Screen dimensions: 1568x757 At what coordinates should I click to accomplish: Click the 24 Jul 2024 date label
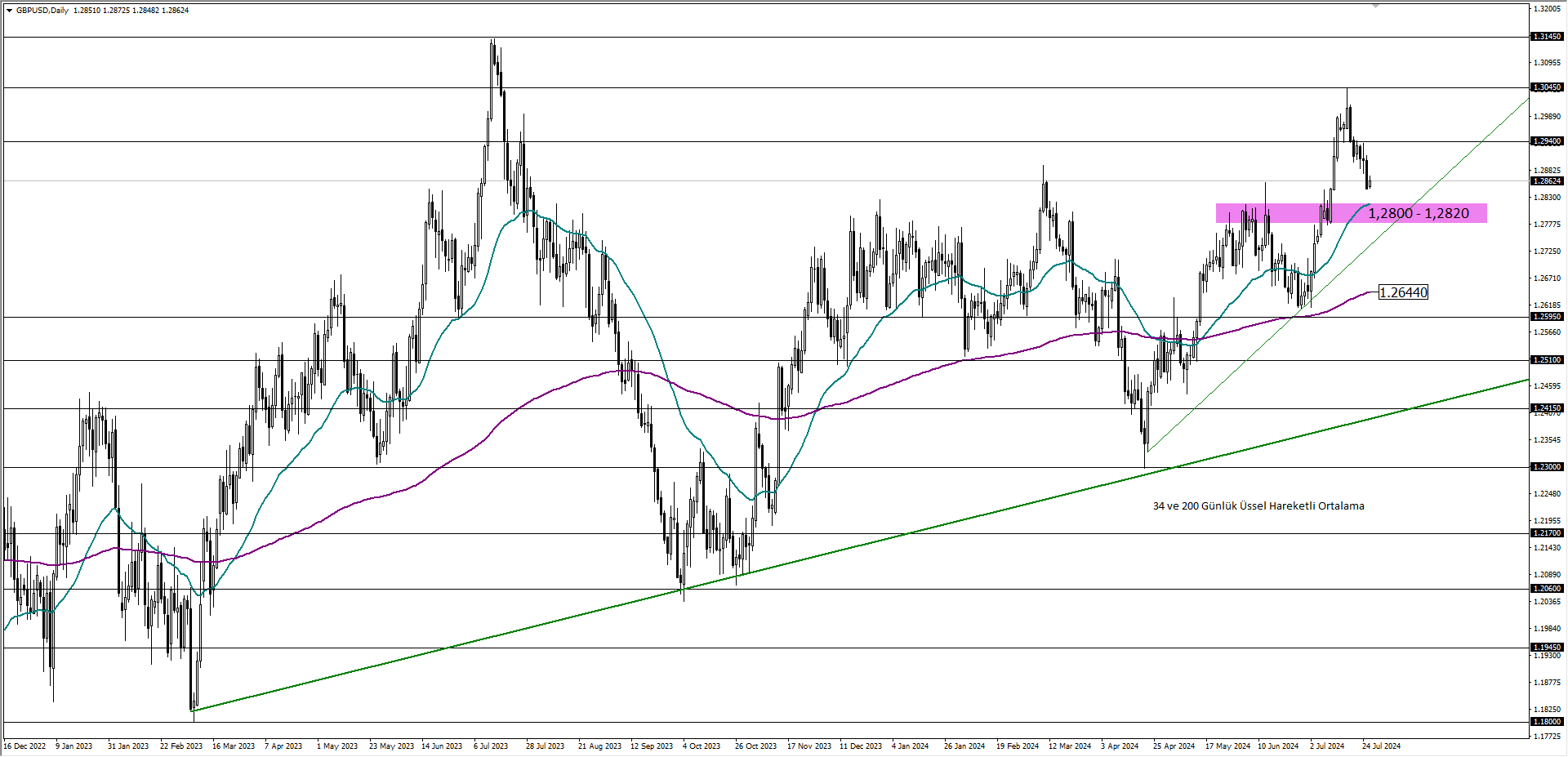[x=1381, y=746]
